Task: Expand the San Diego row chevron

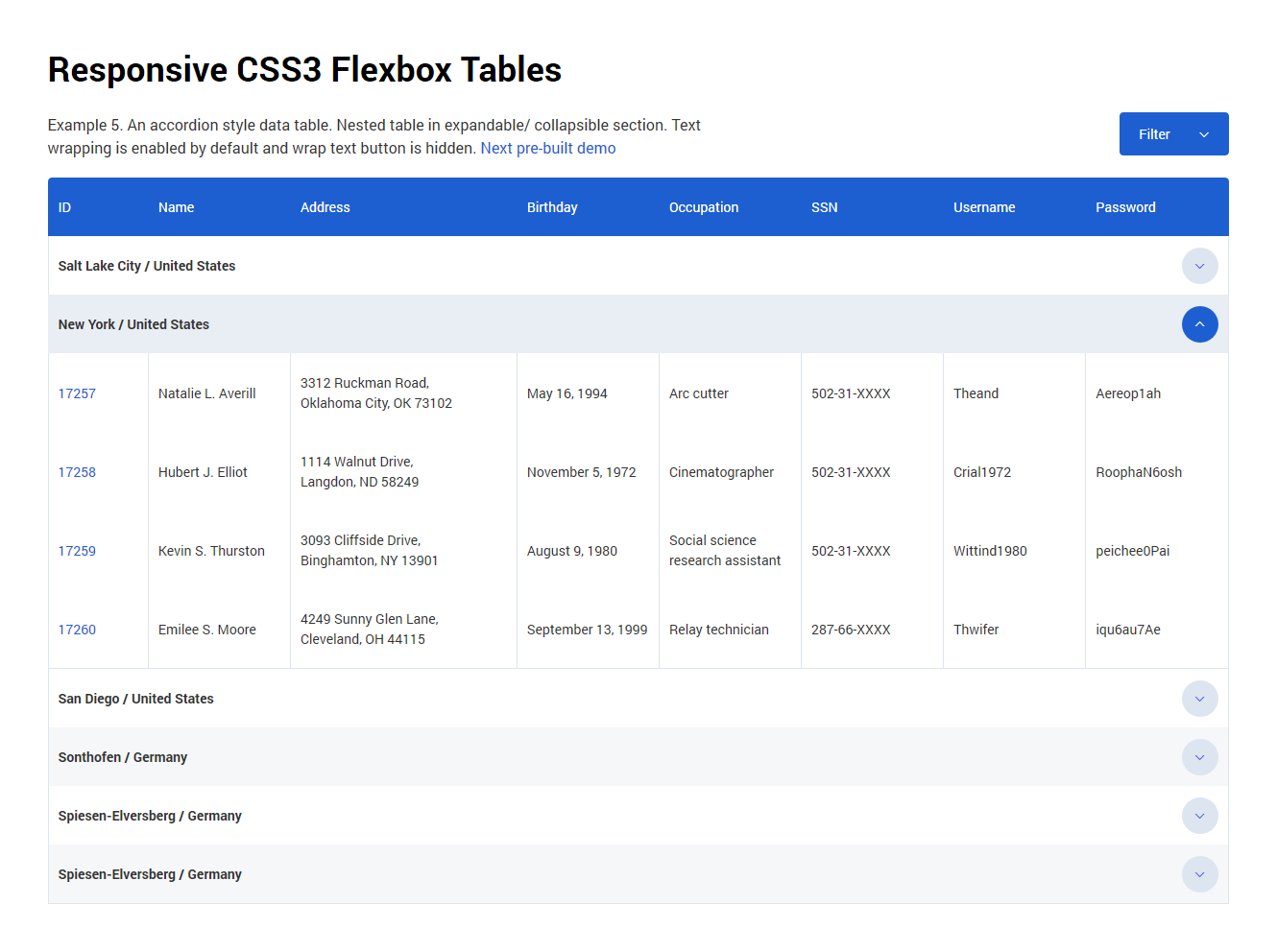Action: pos(1199,699)
